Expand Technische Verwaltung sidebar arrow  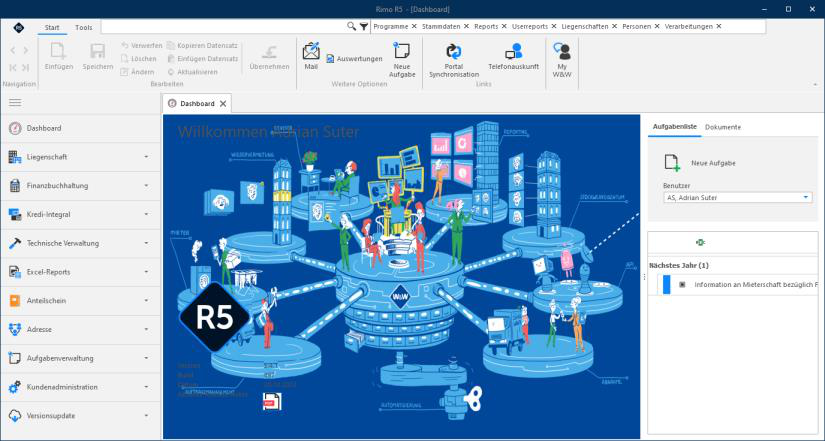click(x=146, y=243)
